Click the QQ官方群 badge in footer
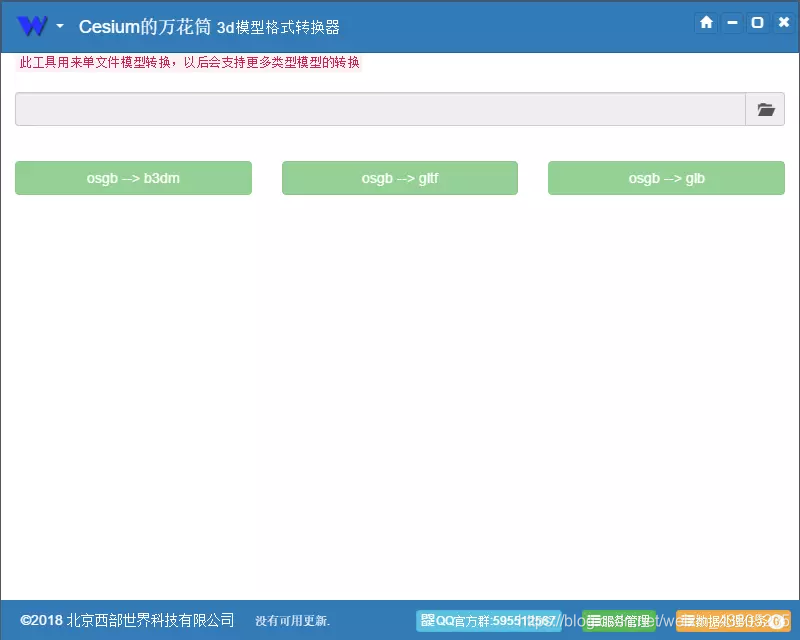Viewport: 800px width, 640px height. pyautogui.click(x=488, y=621)
